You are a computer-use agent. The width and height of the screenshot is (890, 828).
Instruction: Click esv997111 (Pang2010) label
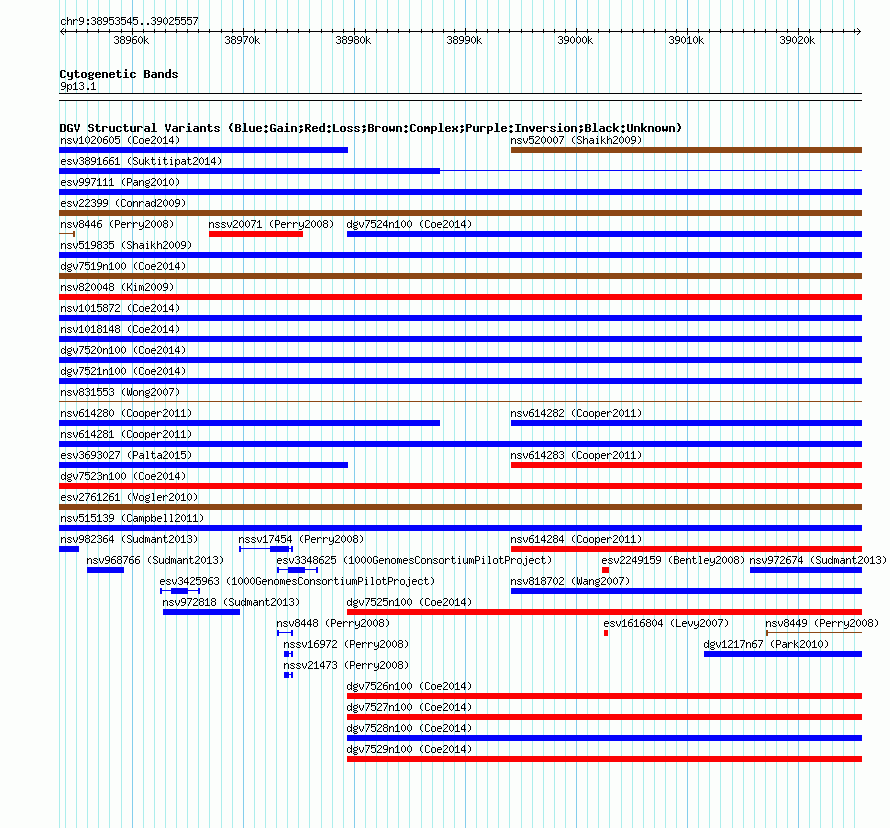pos(120,182)
